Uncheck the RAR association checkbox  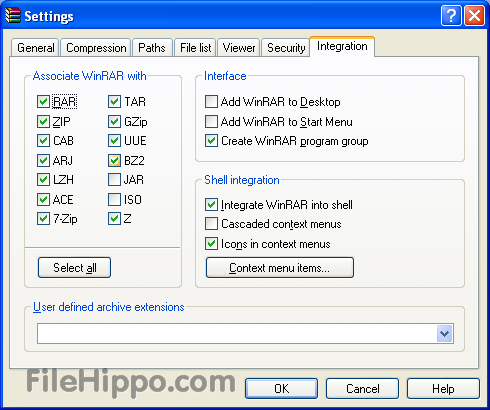click(43, 102)
